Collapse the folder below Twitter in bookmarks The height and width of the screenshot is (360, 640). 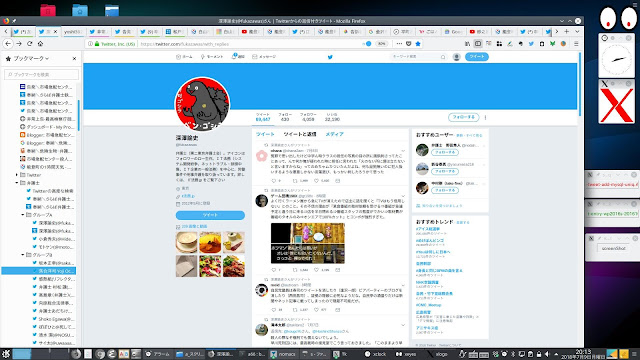[x=17, y=183]
